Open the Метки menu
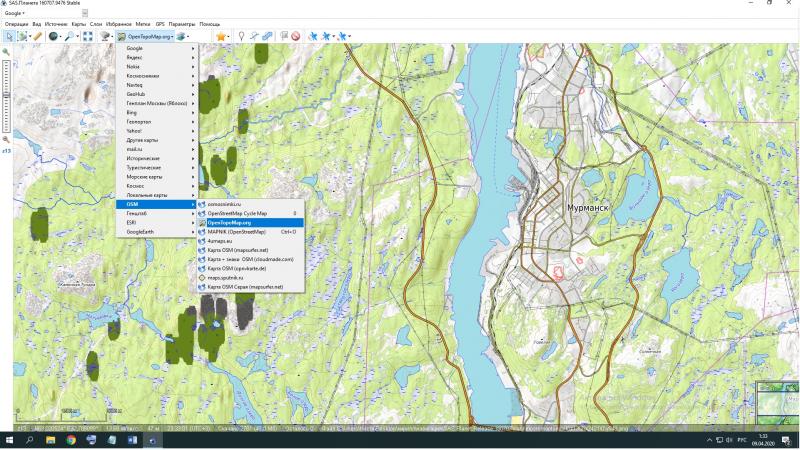Viewport: 800px width, 450px height. coord(143,24)
